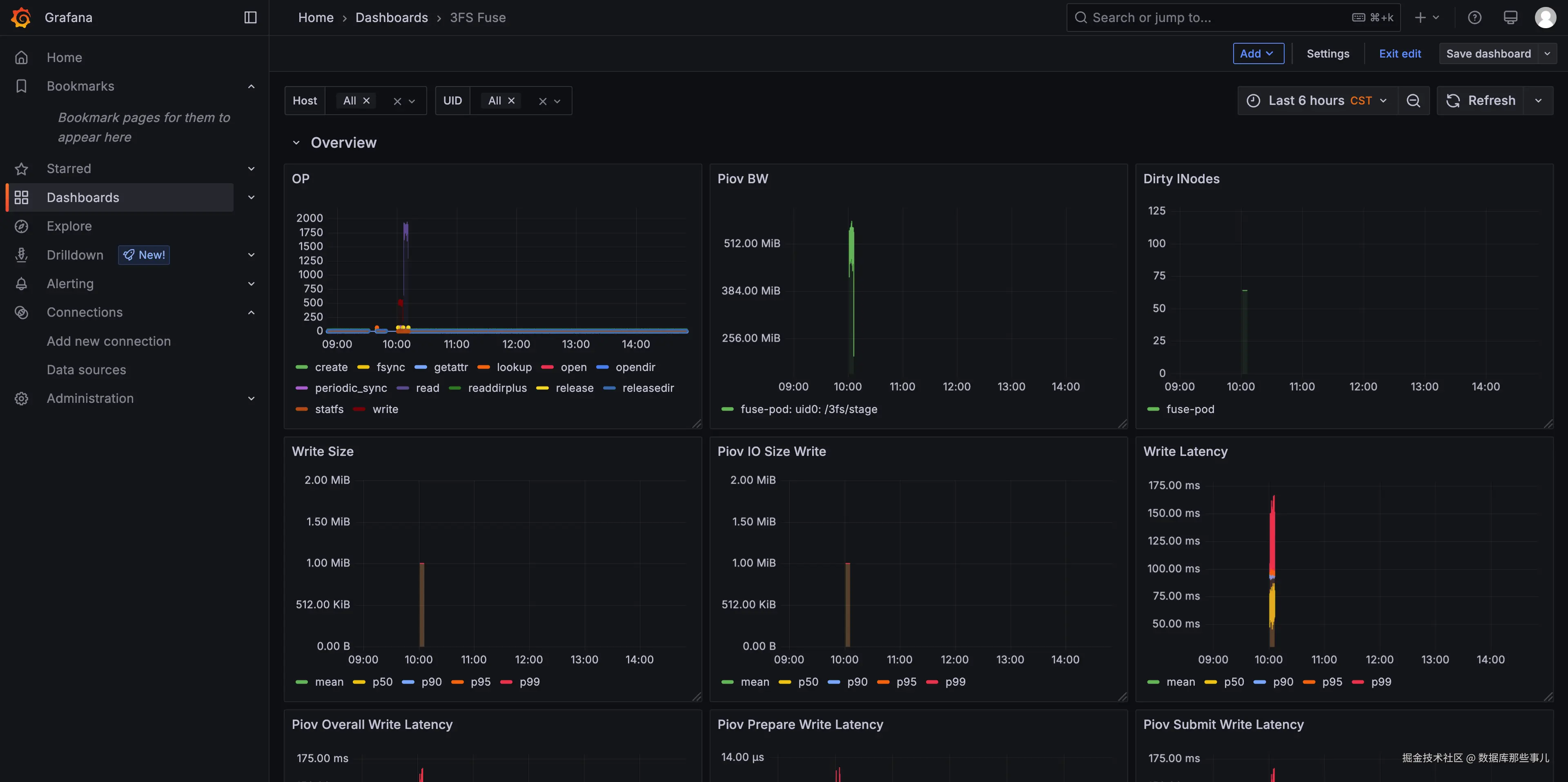This screenshot has width=1568, height=782.
Task: Toggle the fsync series in OP legend
Action: tap(390, 367)
